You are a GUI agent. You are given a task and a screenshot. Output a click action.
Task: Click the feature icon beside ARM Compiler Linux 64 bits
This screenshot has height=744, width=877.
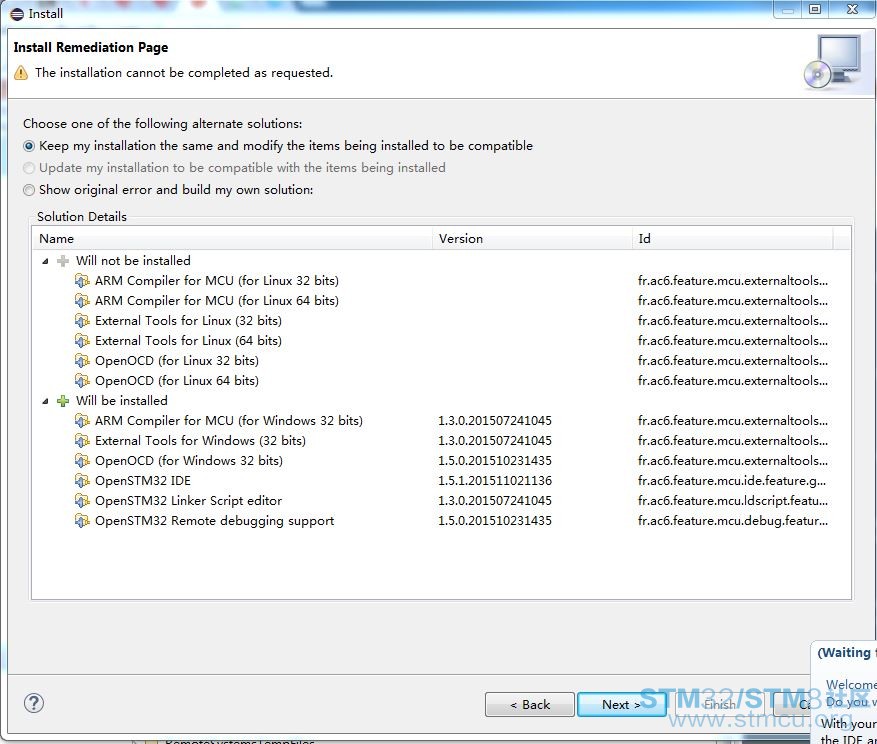pyautogui.click(x=82, y=301)
